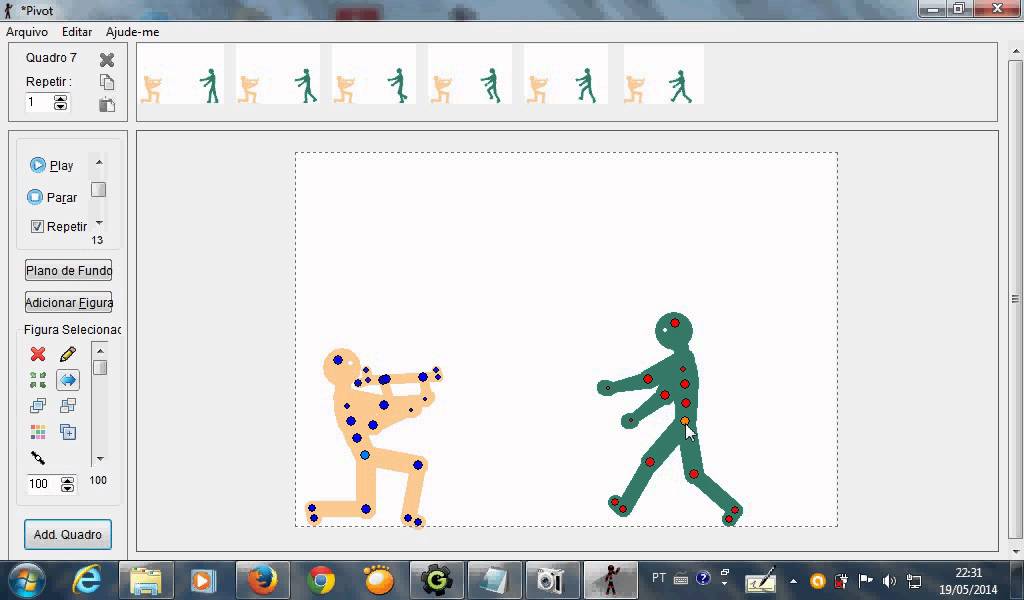
Task: Click opacity slider up arrow
Action: 100,351
